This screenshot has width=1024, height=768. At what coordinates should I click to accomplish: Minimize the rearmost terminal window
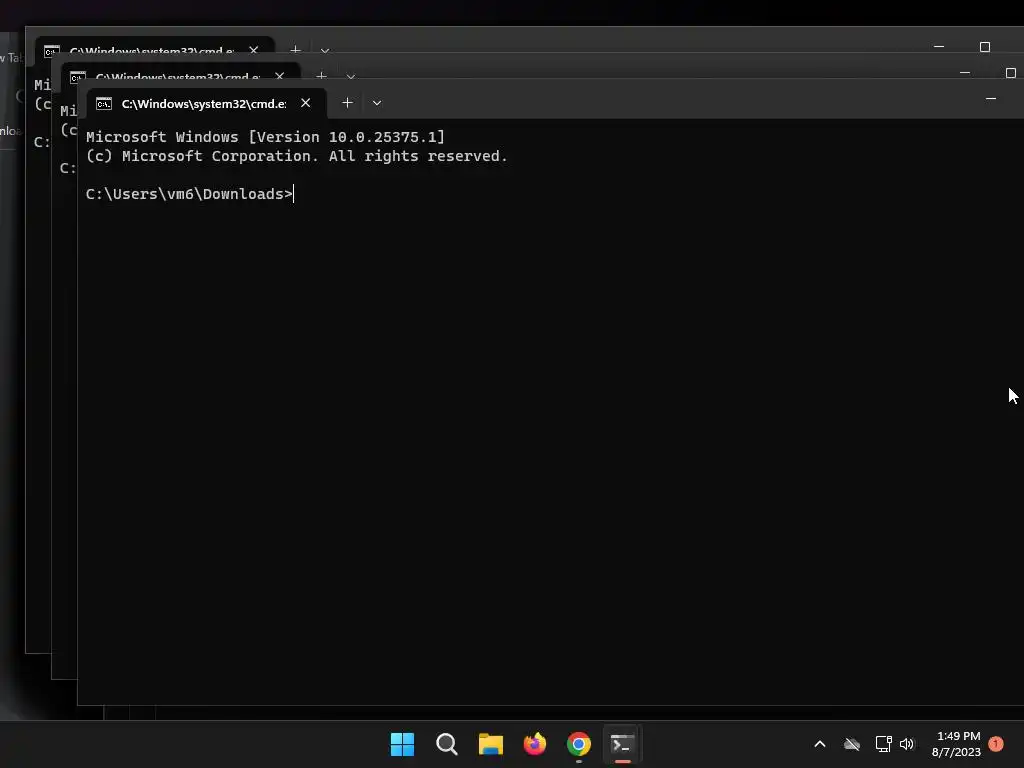(939, 46)
